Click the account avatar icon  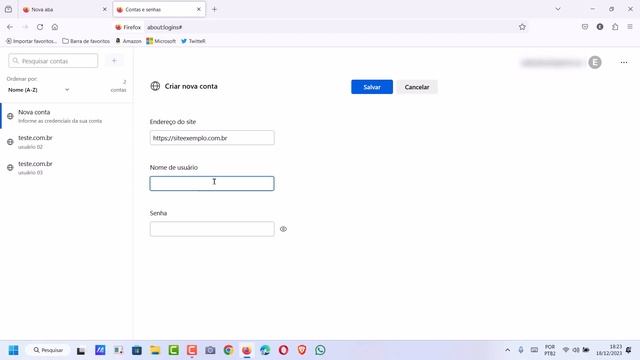click(x=595, y=62)
